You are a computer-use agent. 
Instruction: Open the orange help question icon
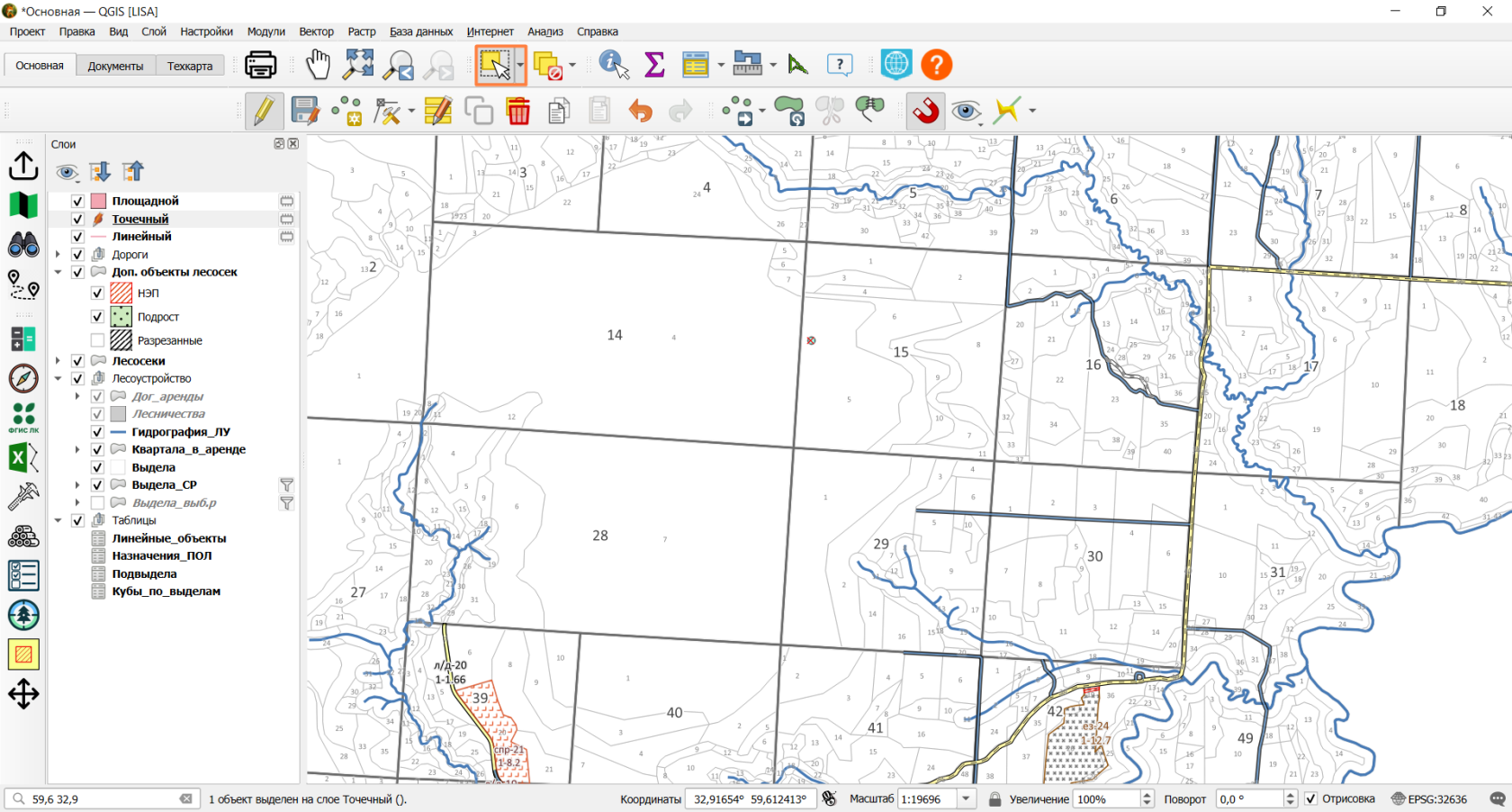(x=936, y=65)
